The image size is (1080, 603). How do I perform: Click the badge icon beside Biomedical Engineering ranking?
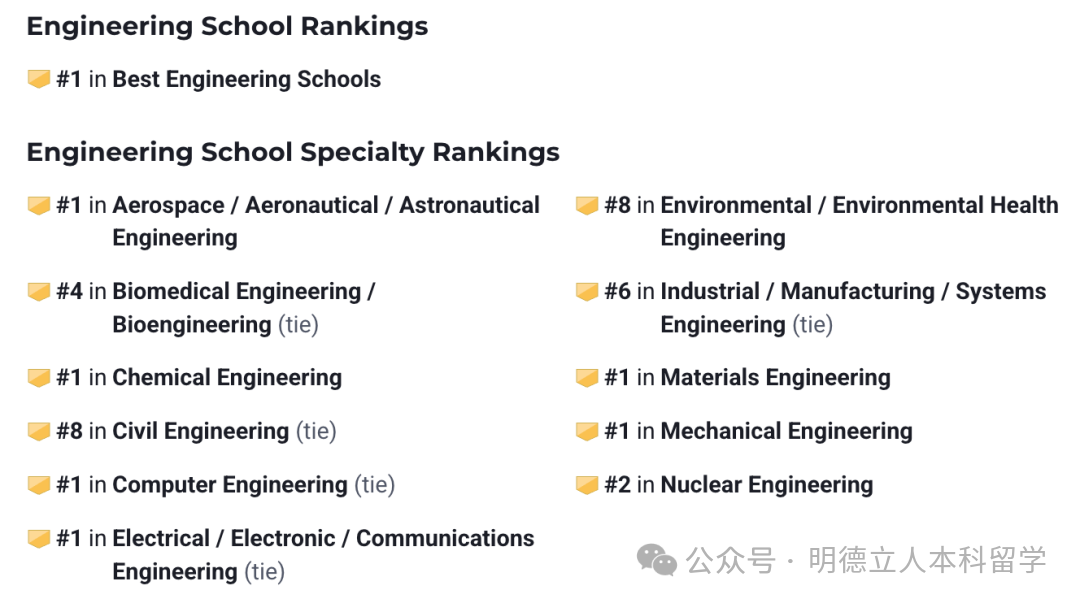coord(39,292)
